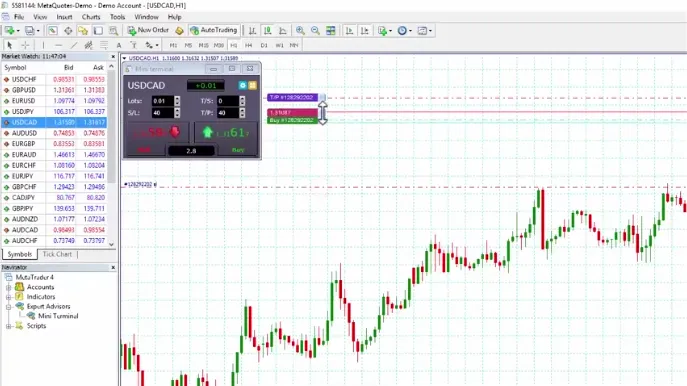
Task: Expand the Accounts tree node
Action: pos(8,287)
